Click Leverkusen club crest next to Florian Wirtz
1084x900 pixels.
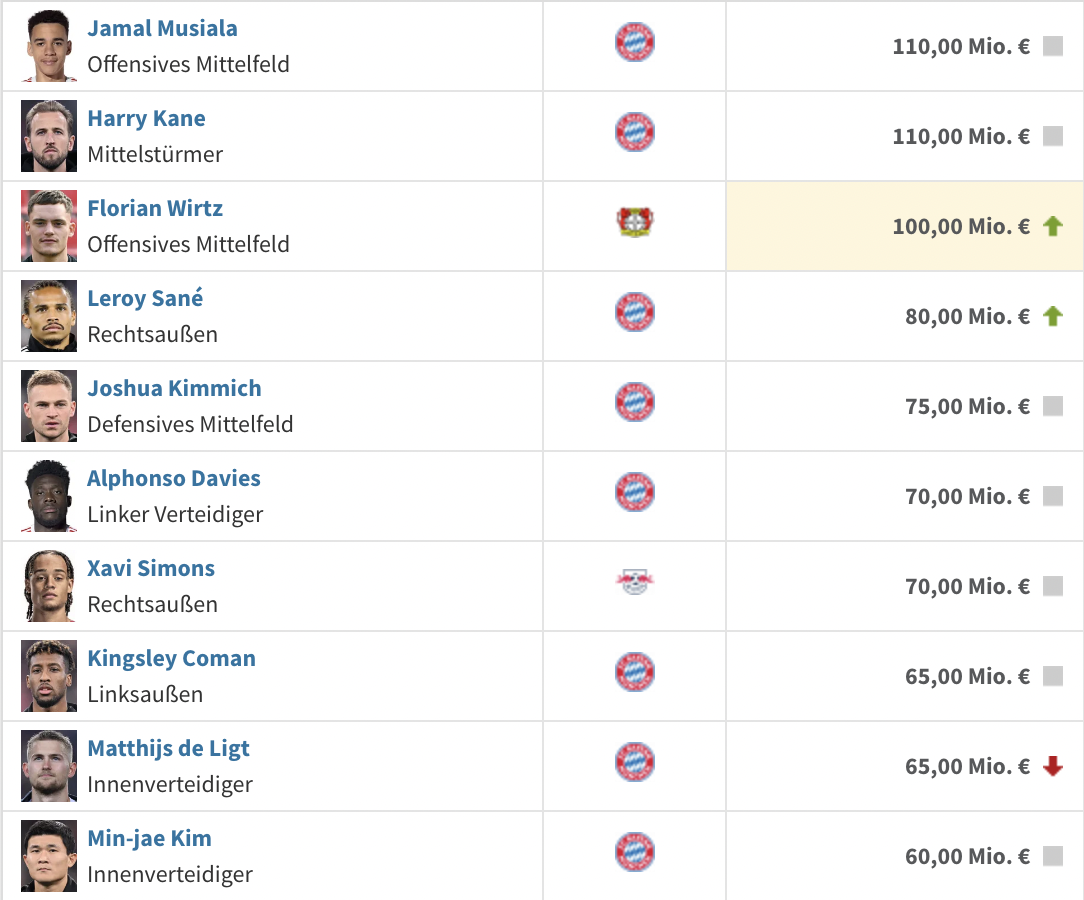pos(634,222)
